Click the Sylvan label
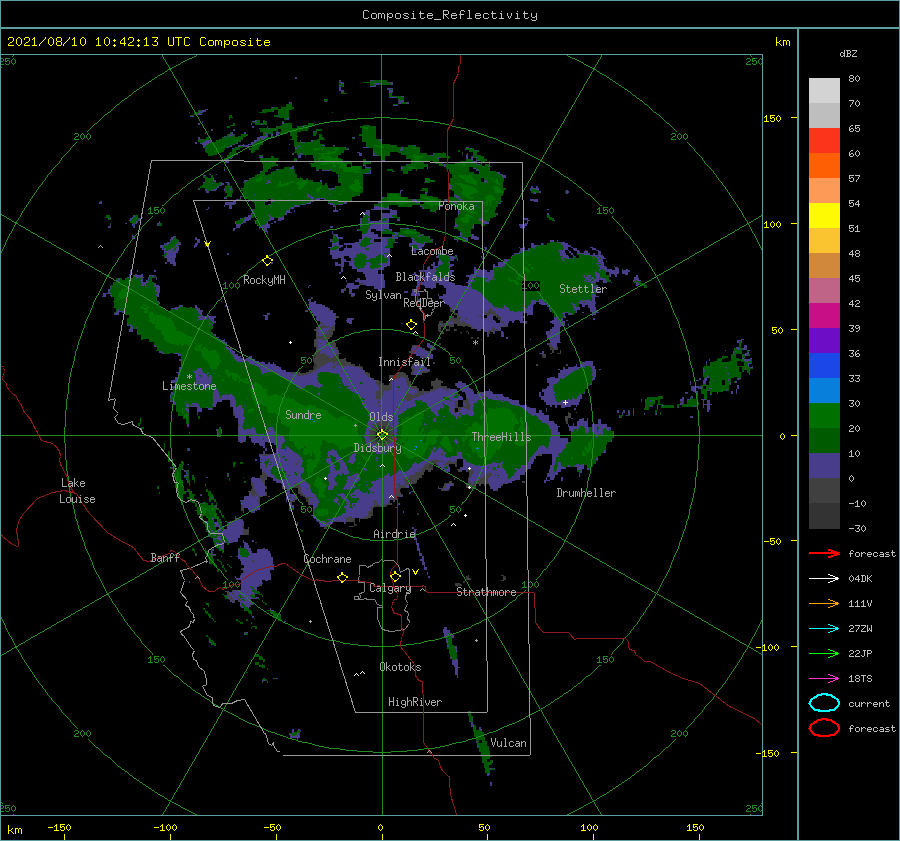This screenshot has height=841, width=900. pos(383,295)
